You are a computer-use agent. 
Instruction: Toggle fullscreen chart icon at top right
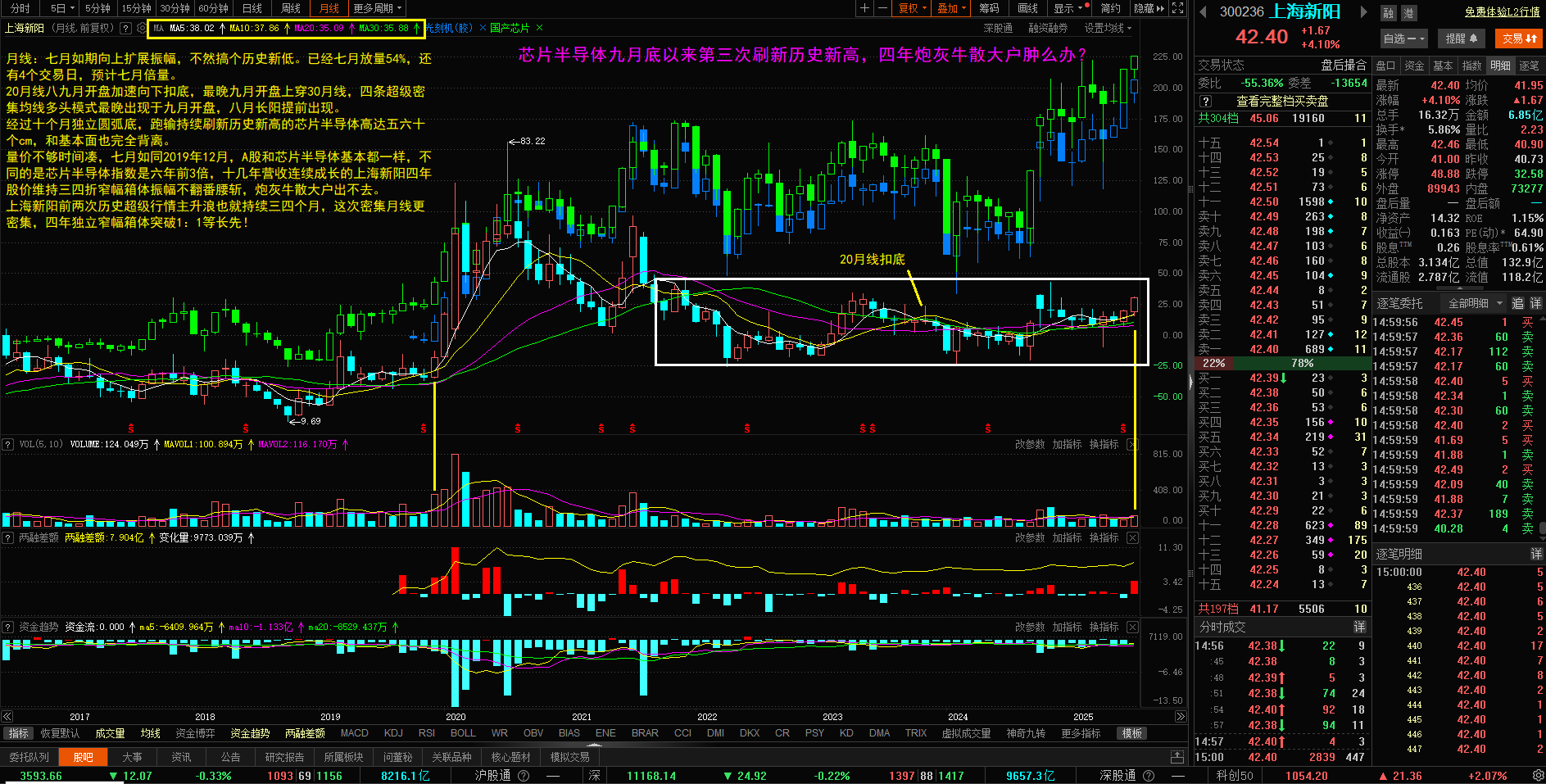pyautogui.click(x=1177, y=8)
